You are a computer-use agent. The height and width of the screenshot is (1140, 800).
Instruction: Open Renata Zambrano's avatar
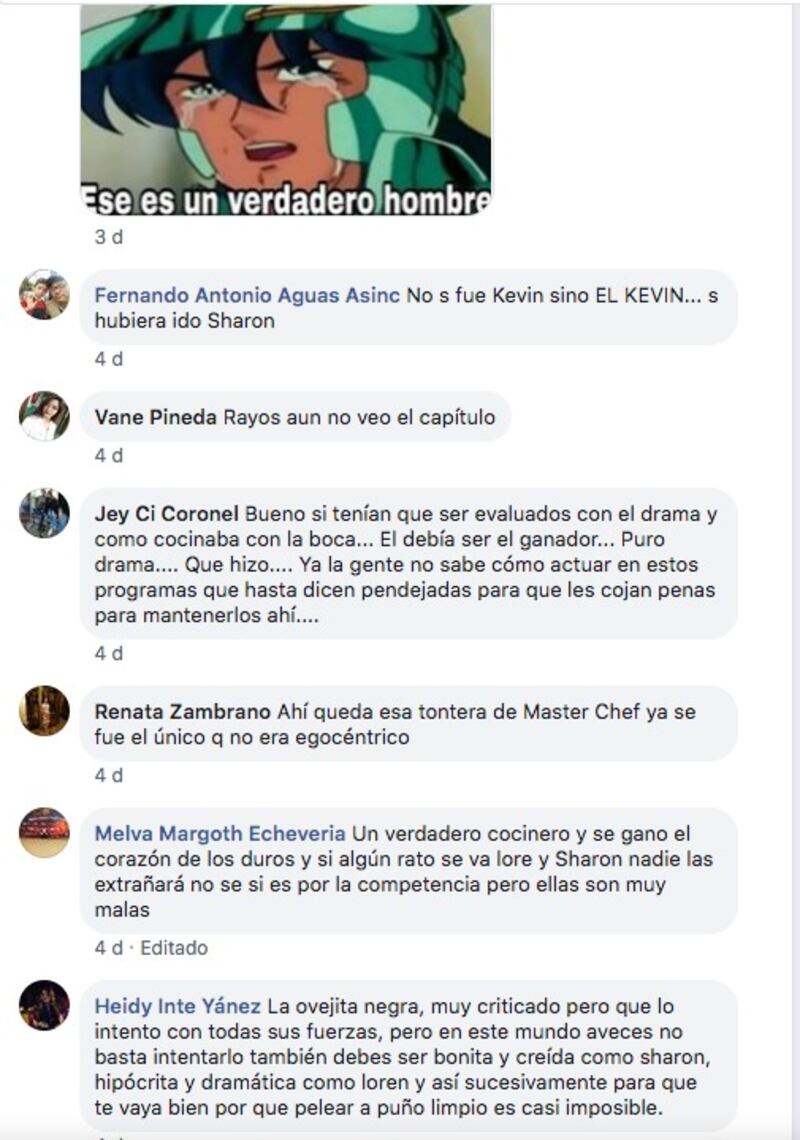(x=44, y=710)
